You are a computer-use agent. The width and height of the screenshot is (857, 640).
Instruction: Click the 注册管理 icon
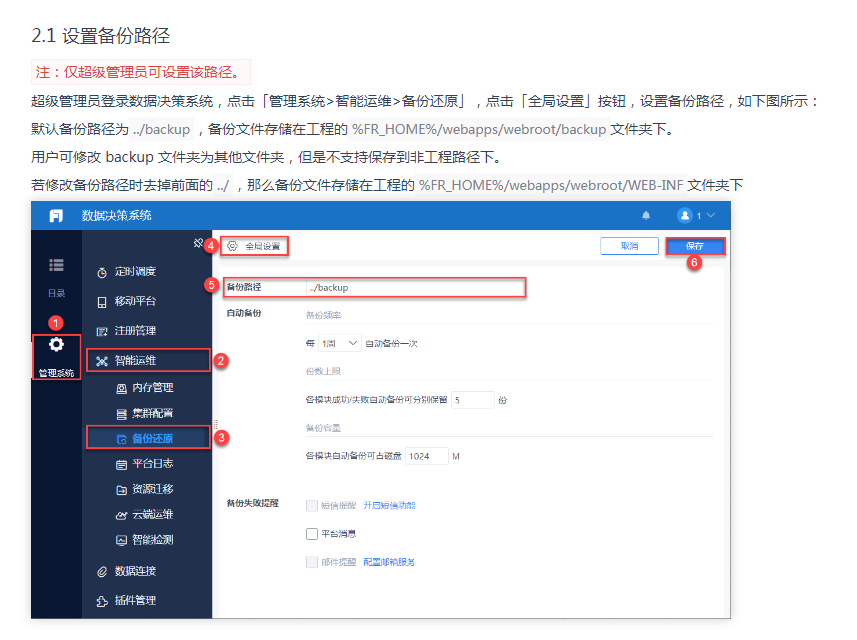[102, 331]
